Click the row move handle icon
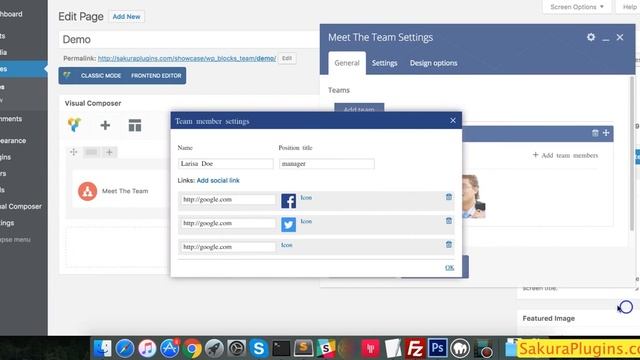Image resolution: width=640 pixels, height=360 pixels. pos(73,152)
